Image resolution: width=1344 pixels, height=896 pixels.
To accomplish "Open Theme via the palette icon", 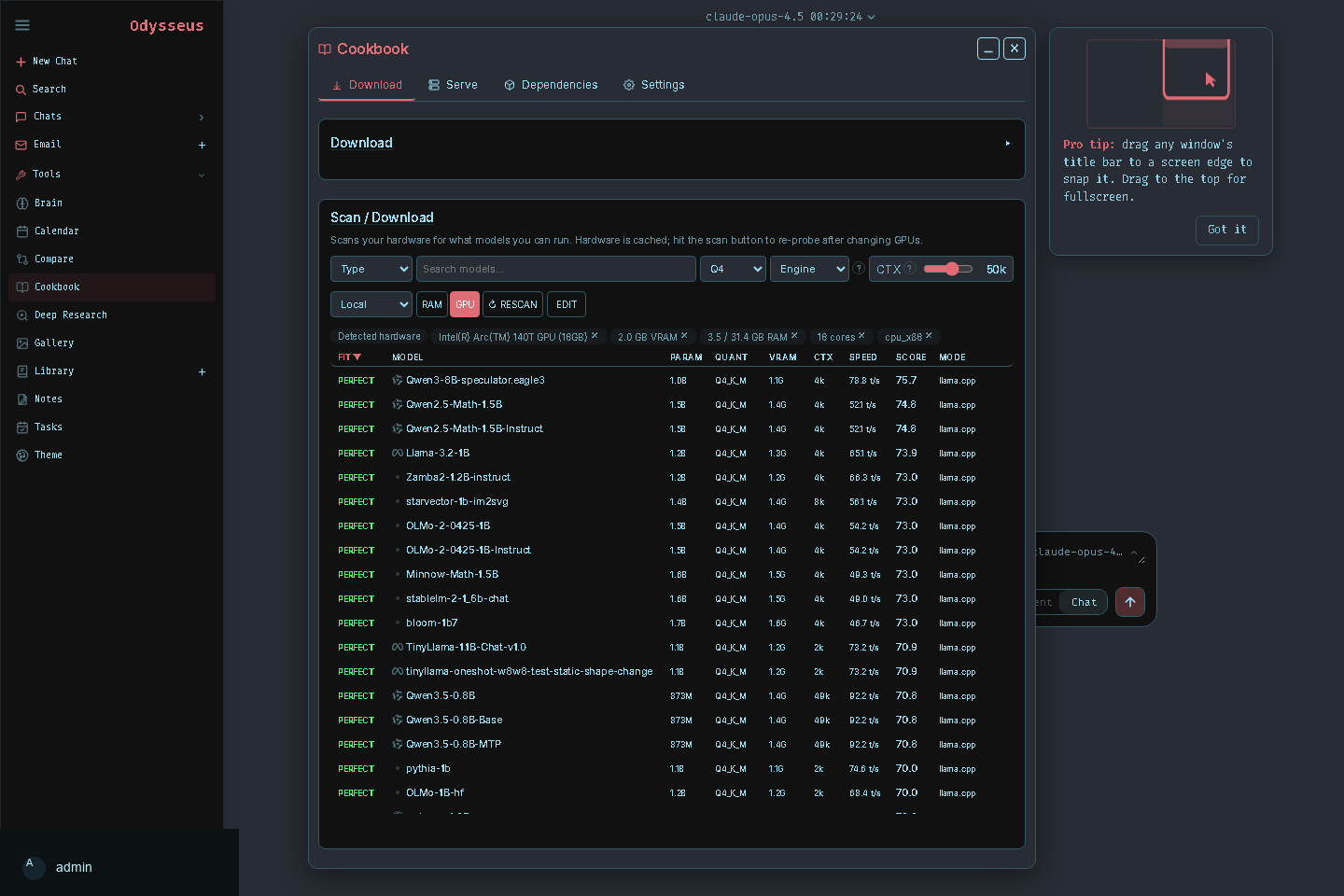I will pos(22,455).
